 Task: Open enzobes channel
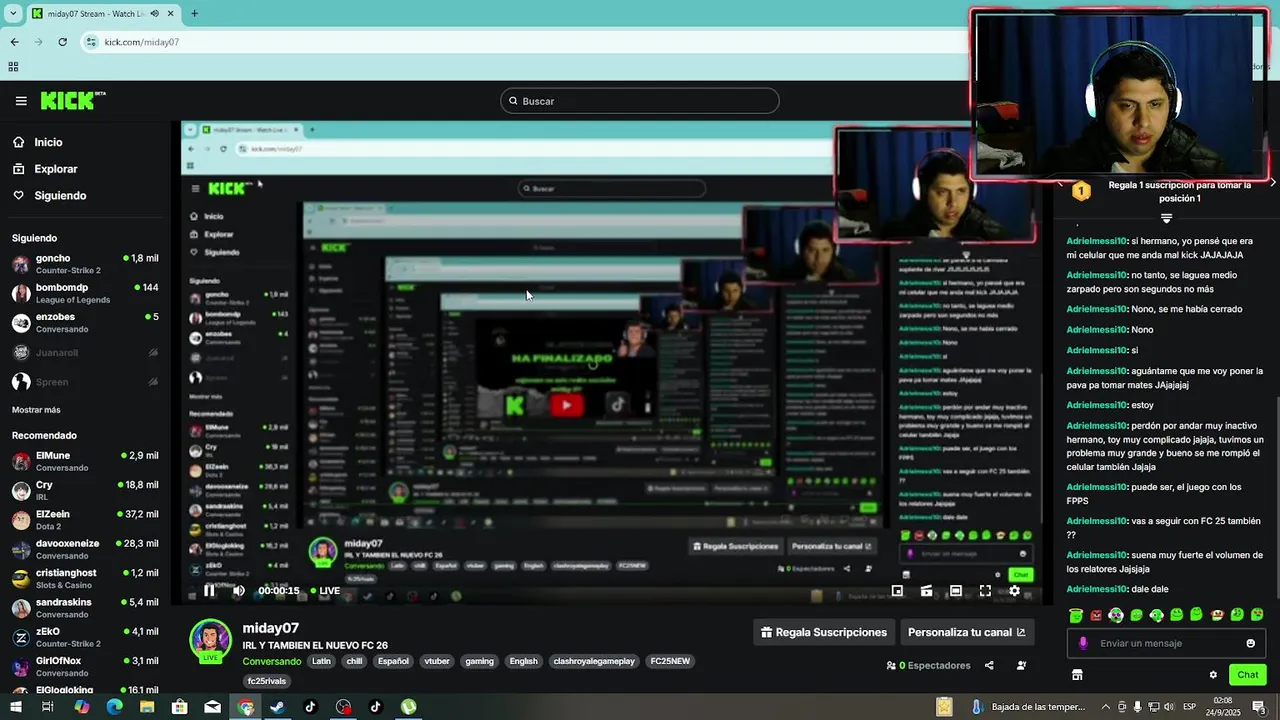tap(85, 322)
